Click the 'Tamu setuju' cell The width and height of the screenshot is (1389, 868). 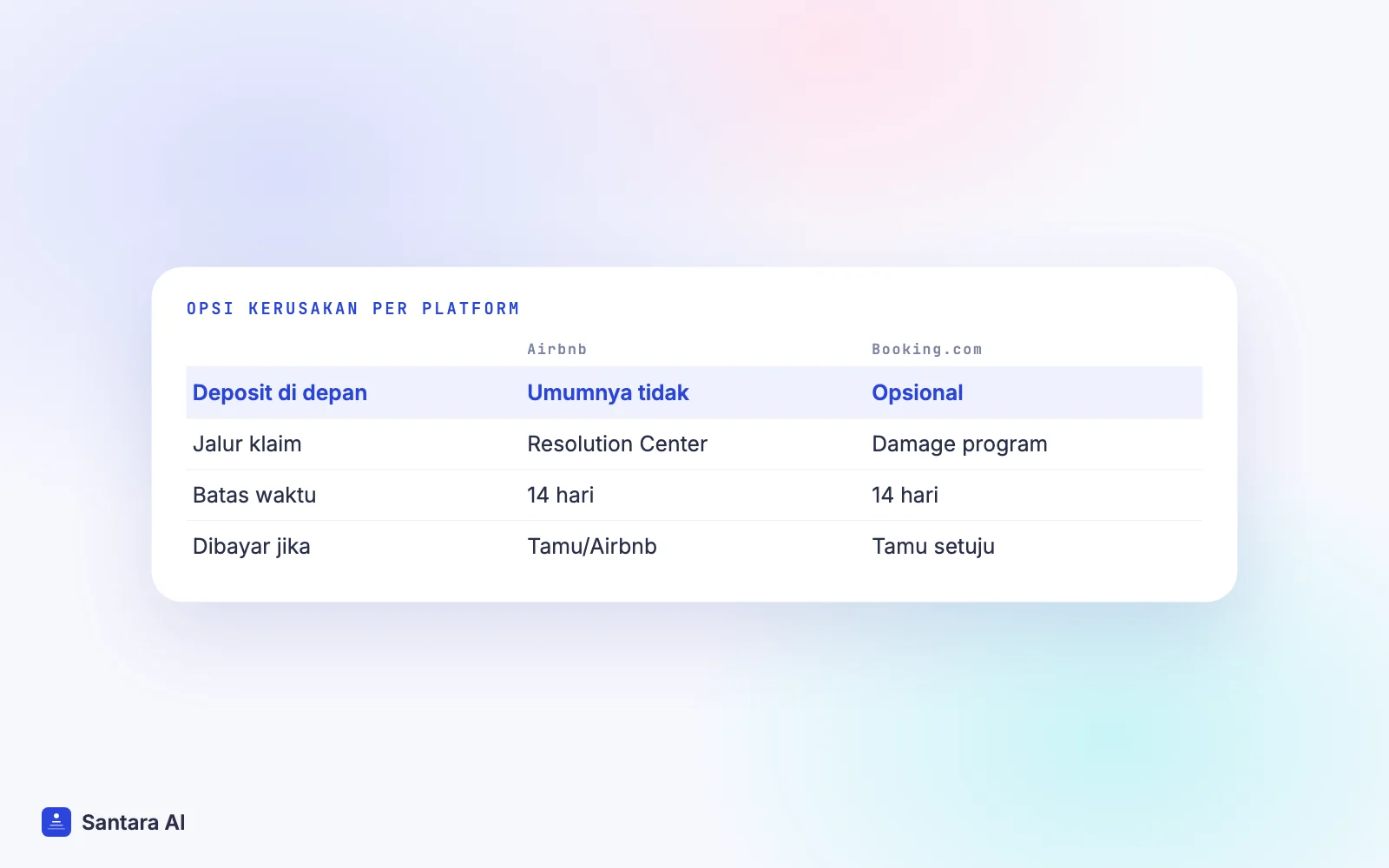click(x=933, y=547)
